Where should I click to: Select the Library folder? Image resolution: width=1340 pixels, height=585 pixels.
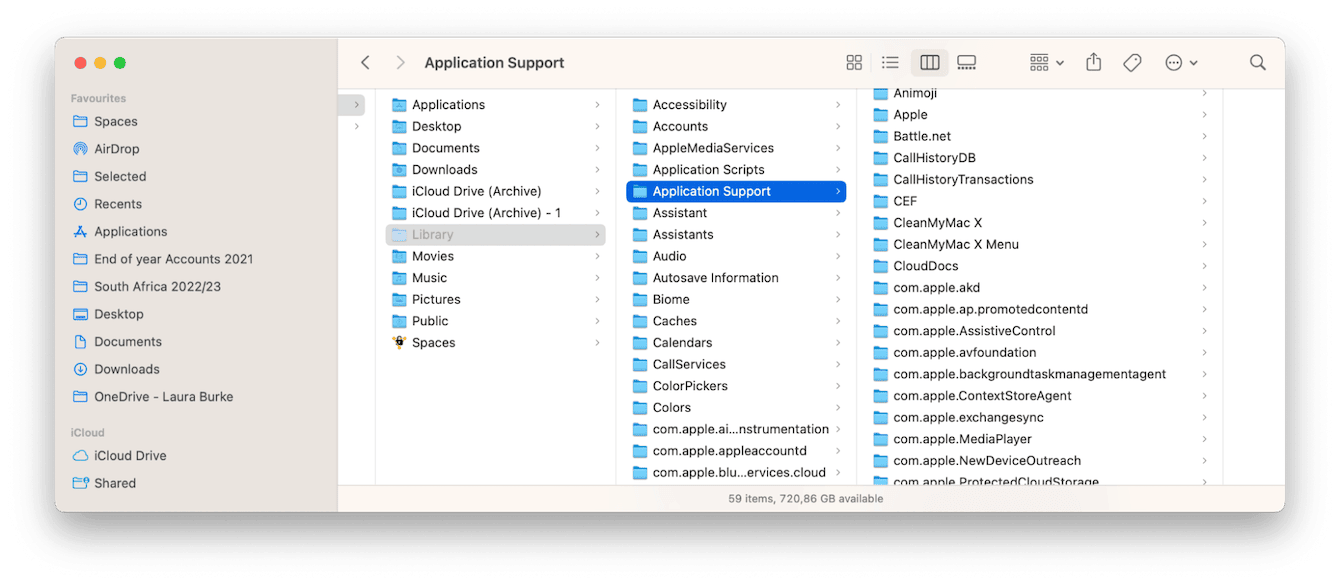click(x=432, y=235)
